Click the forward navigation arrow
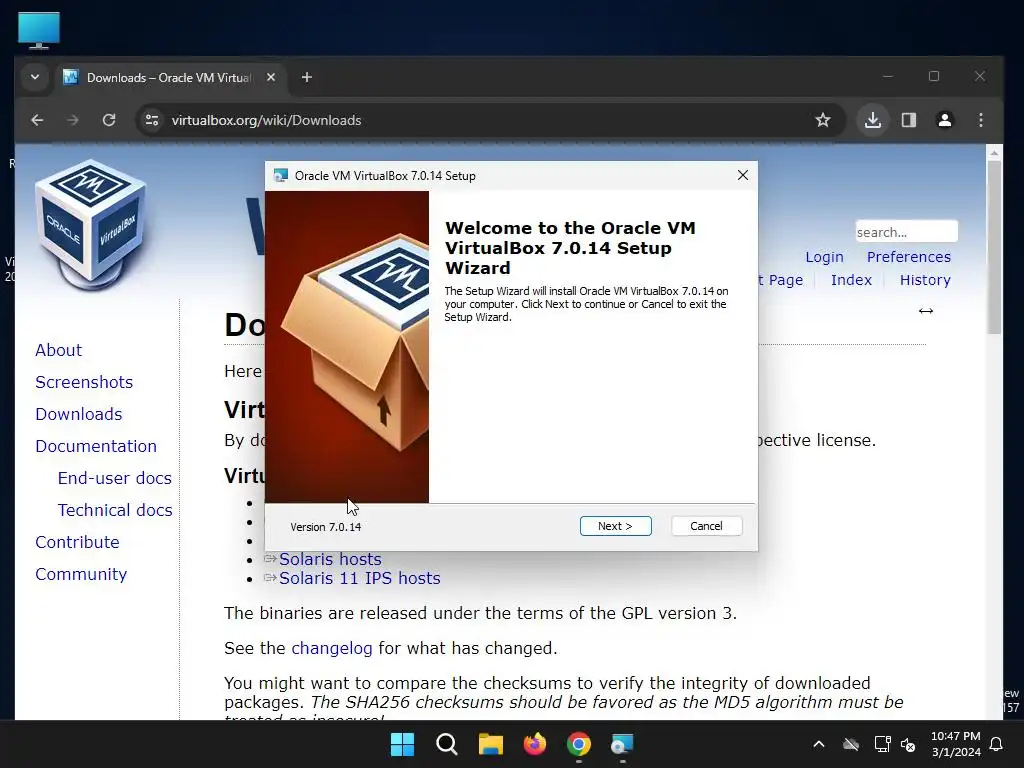Image resolution: width=1024 pixels, height=768 pixels. [73, 120]
